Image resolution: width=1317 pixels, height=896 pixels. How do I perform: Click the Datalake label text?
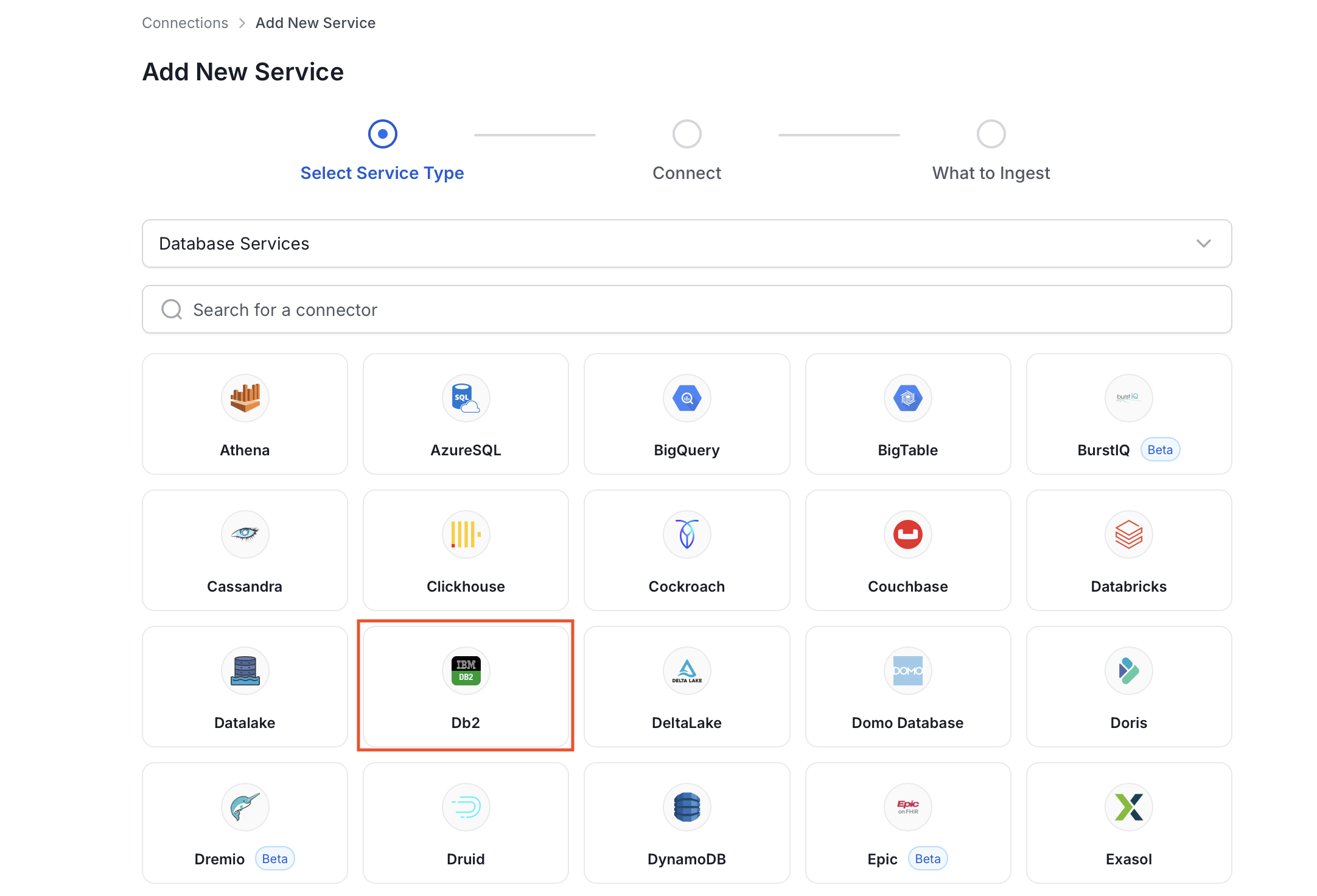245,723
